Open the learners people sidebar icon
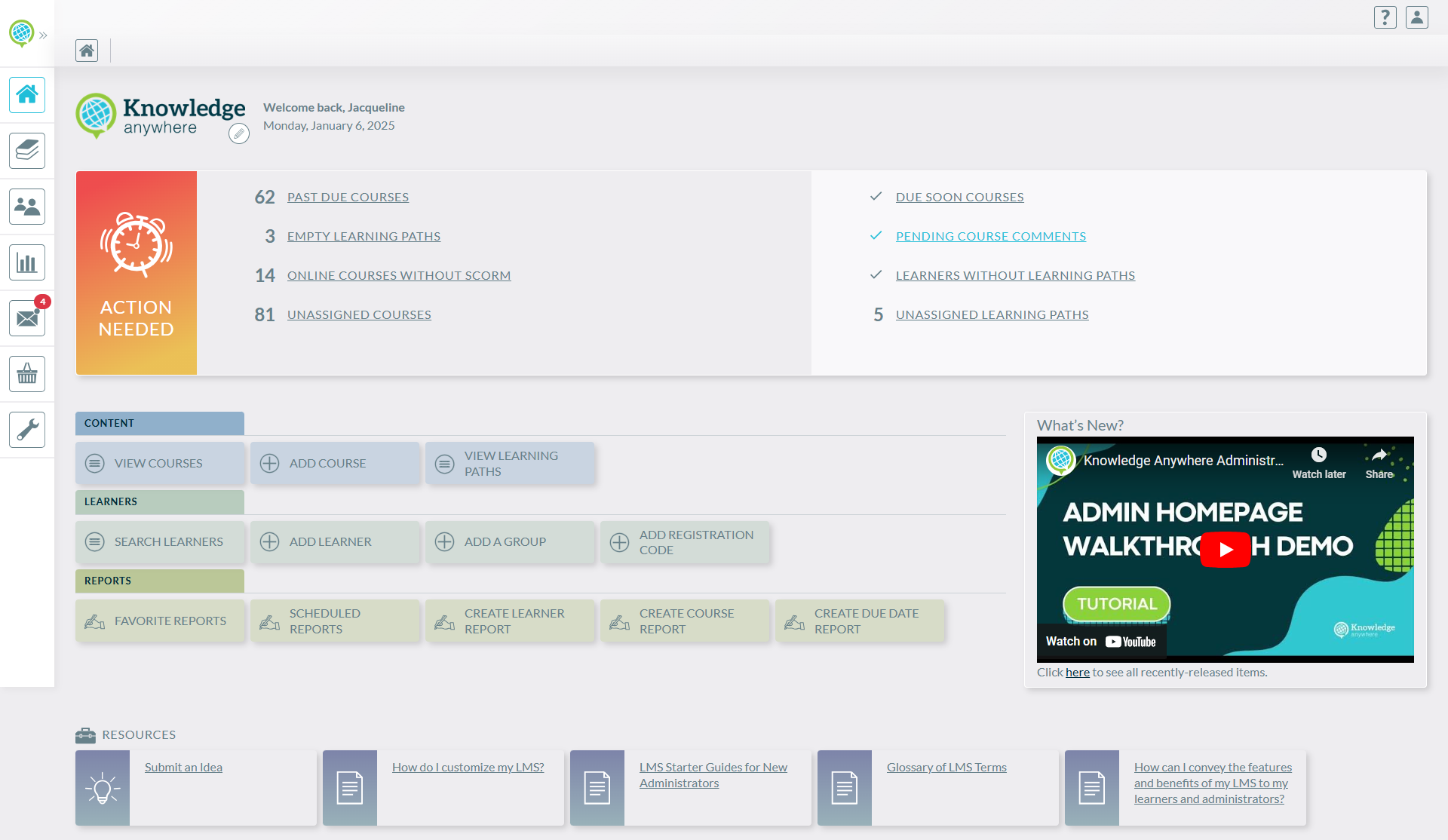The width and height of the screenshot is (1448, 840). [27, 207]
